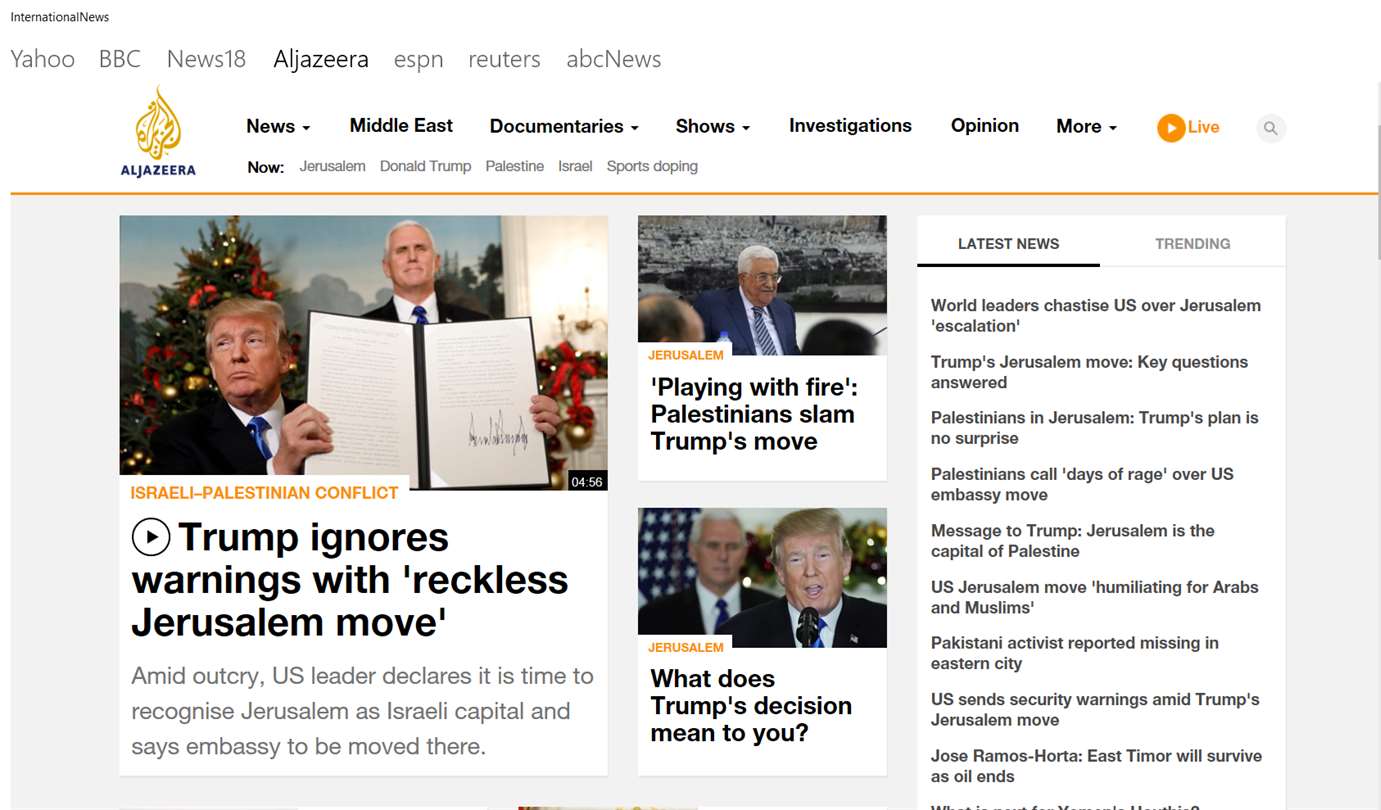Image resolution: width=1381 pixels, height=810 pixels.
Task: Click Jerusalem tag above 'Playing with fire'
Action: click(685, 355)
